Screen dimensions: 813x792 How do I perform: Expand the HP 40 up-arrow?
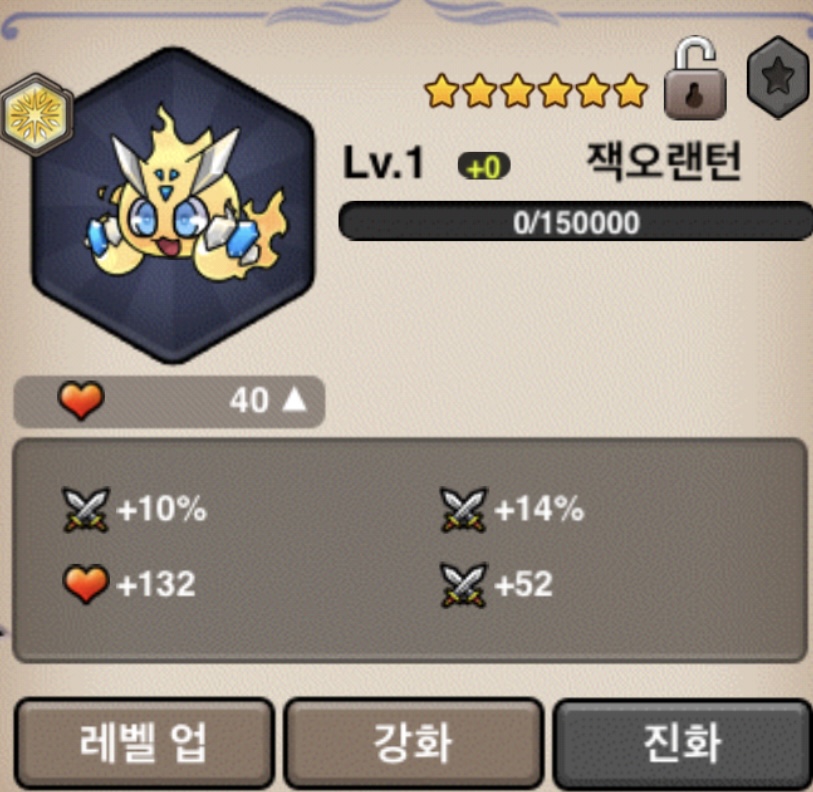(x=294, y=400)
